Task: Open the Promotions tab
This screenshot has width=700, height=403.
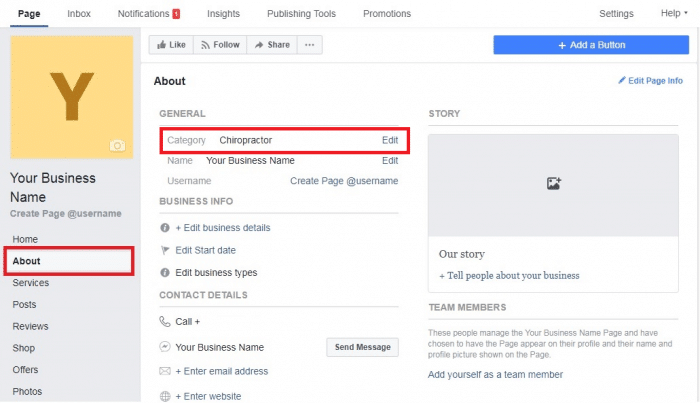Action: 387,14
